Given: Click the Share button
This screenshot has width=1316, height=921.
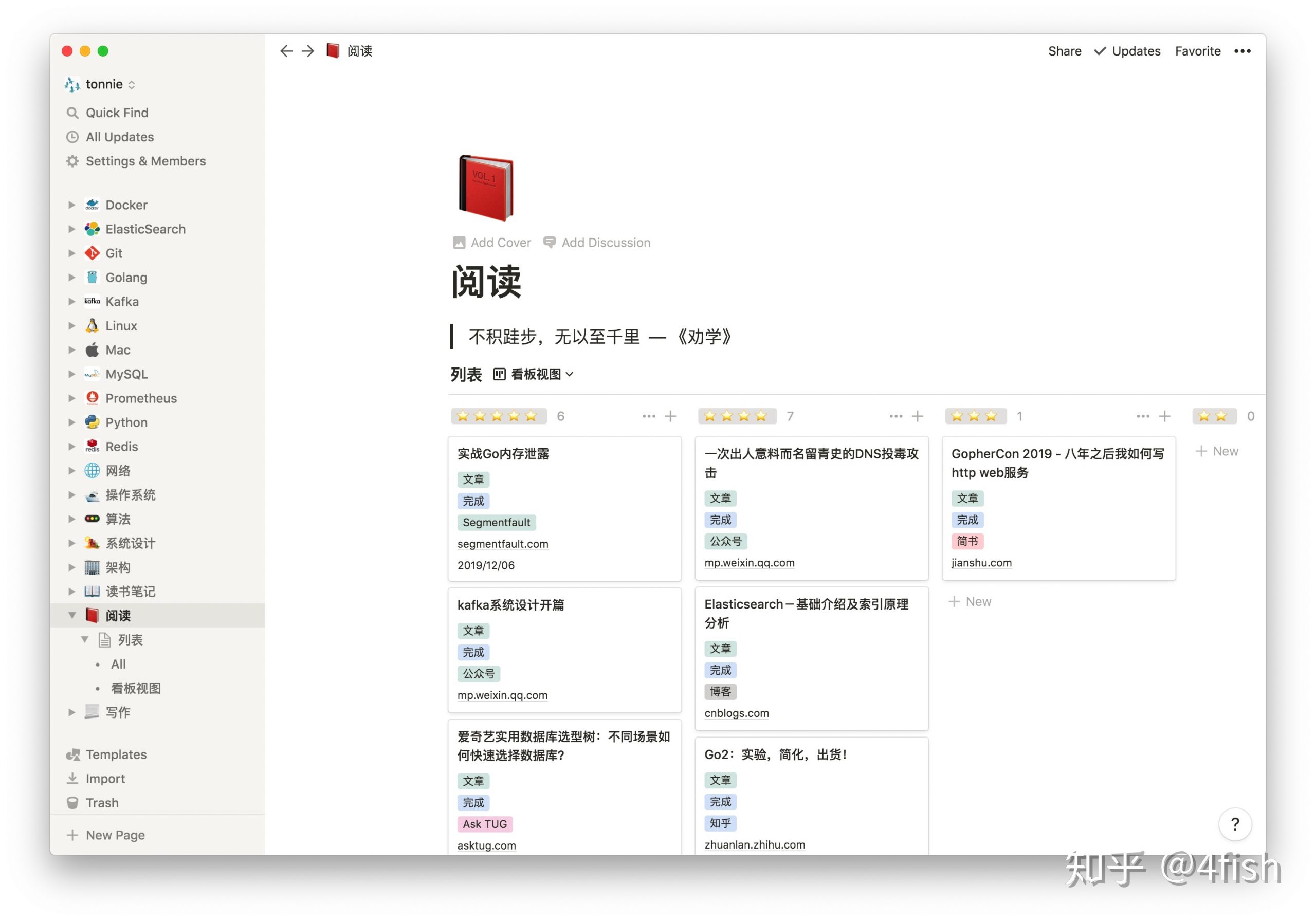Looking at the screenshot, I should click(x=1065, y=51).
